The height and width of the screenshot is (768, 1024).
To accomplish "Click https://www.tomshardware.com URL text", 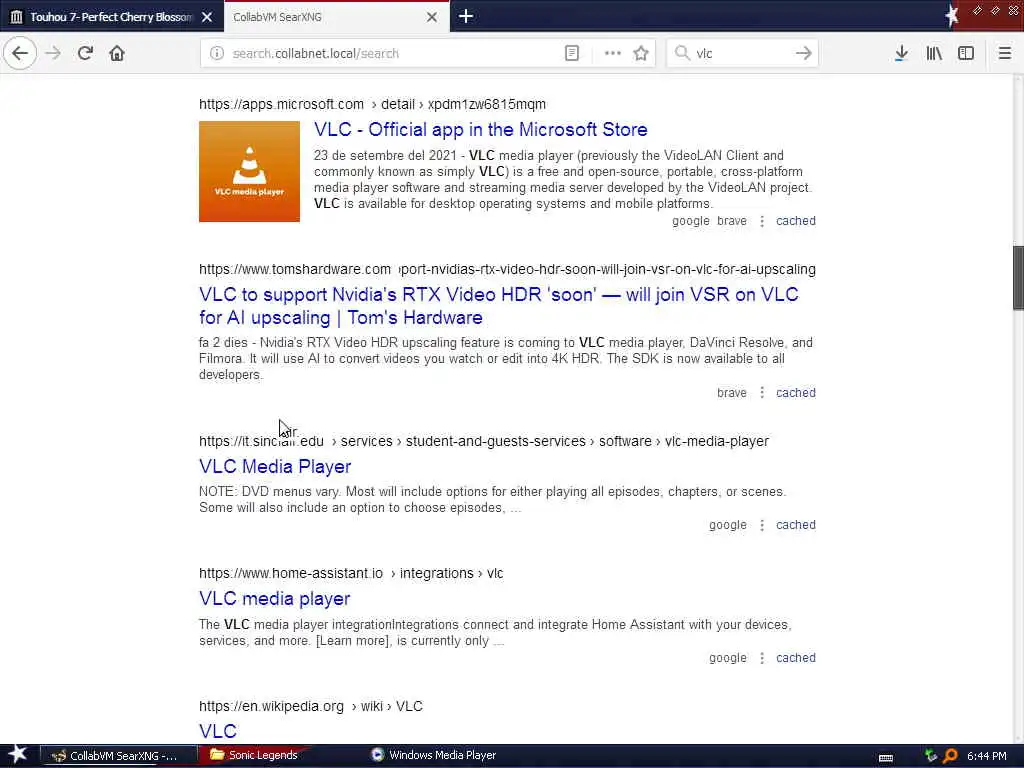I will [295, 269].
